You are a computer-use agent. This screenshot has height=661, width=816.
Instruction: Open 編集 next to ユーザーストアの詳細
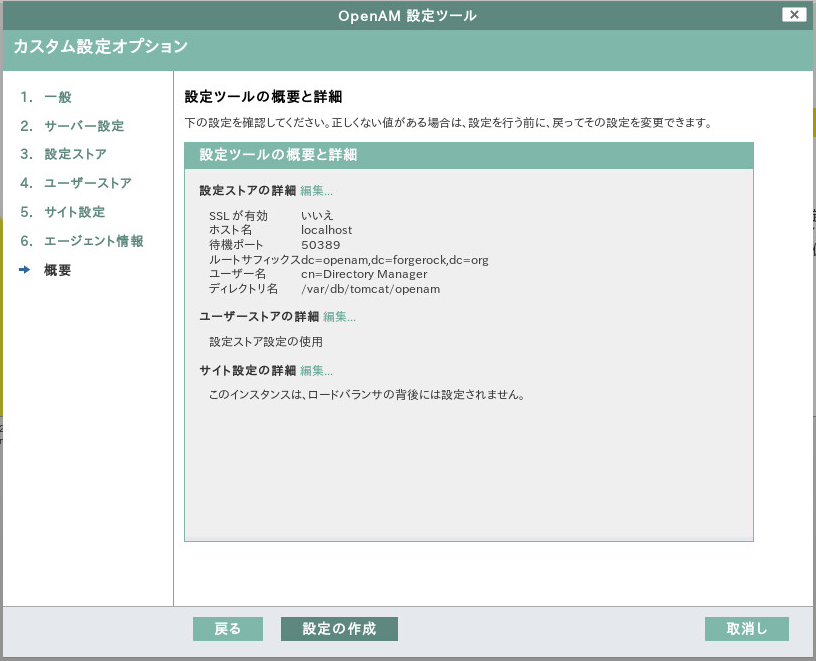pyautogui.click(x=339, y=317)
